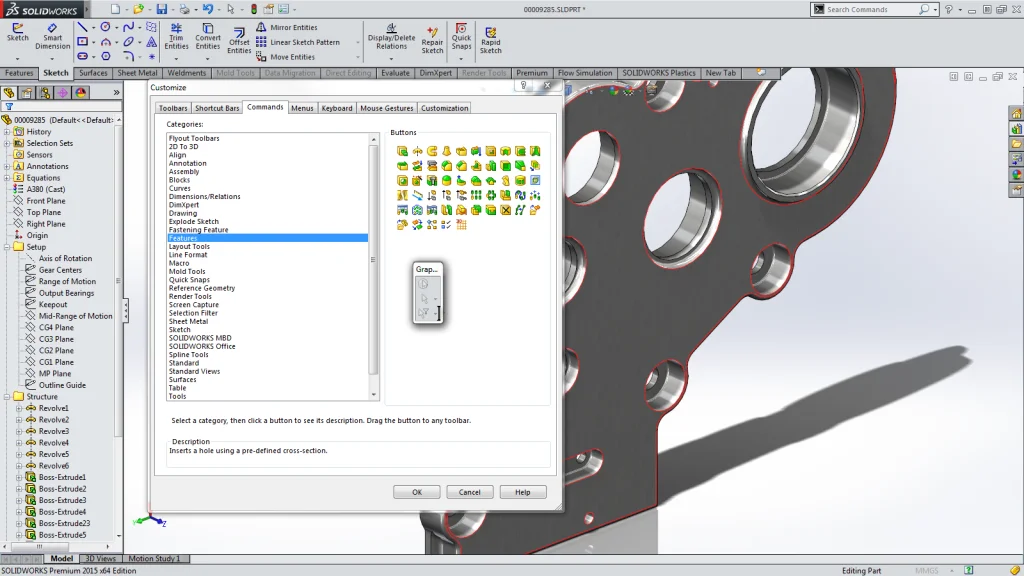Expand the History node in the feature tree
1024x576 pixels.
pos(9,131)
